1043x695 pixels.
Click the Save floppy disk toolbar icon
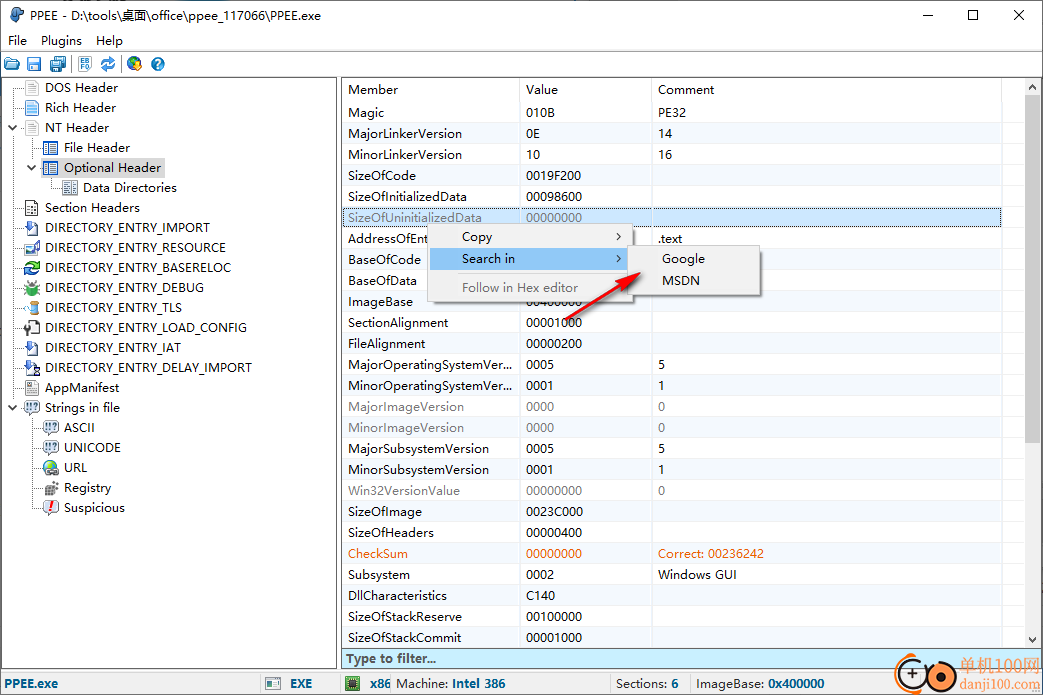(34, 64)
